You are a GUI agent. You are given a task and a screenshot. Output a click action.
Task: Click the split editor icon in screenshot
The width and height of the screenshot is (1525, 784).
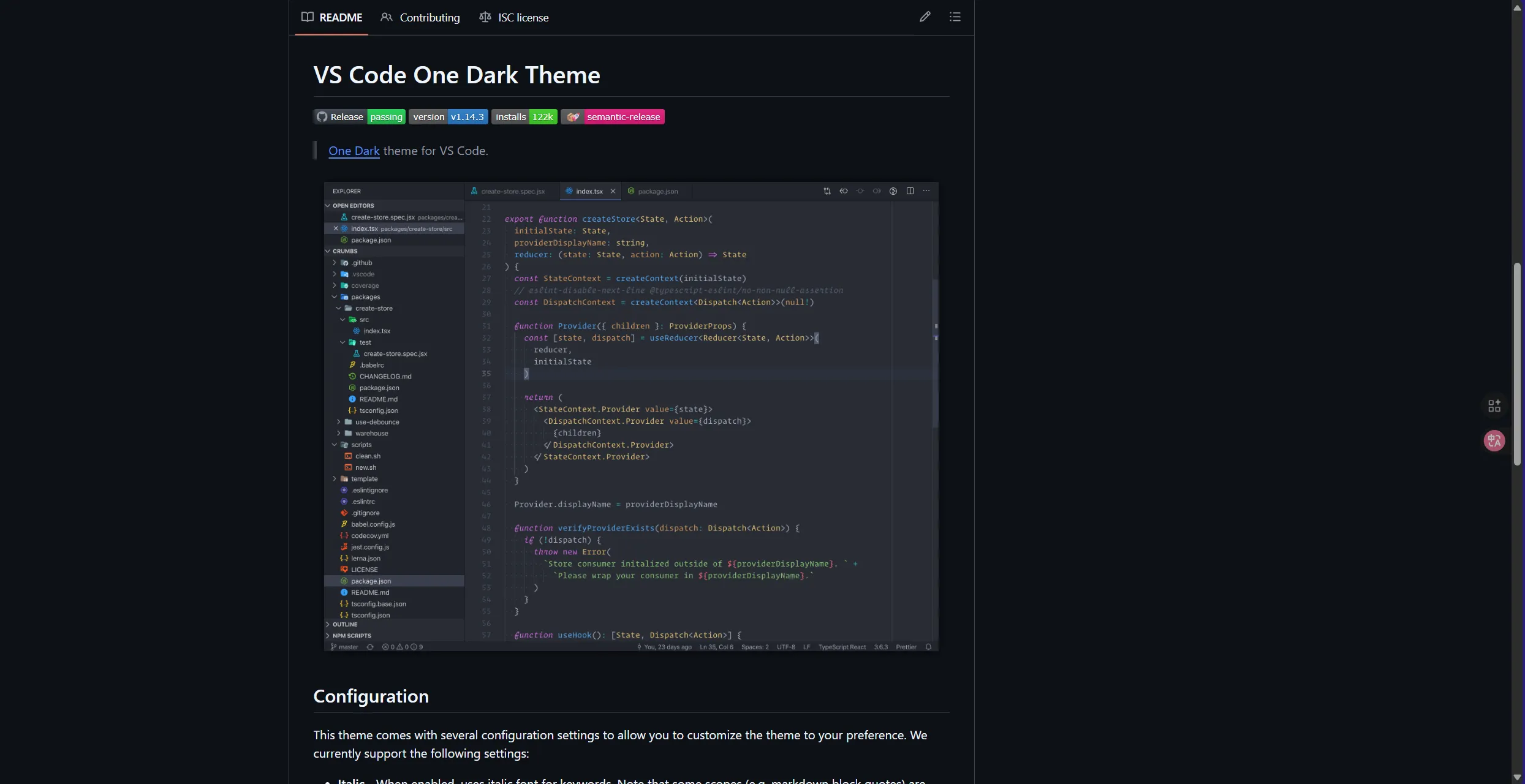click(x=910, y=191)
